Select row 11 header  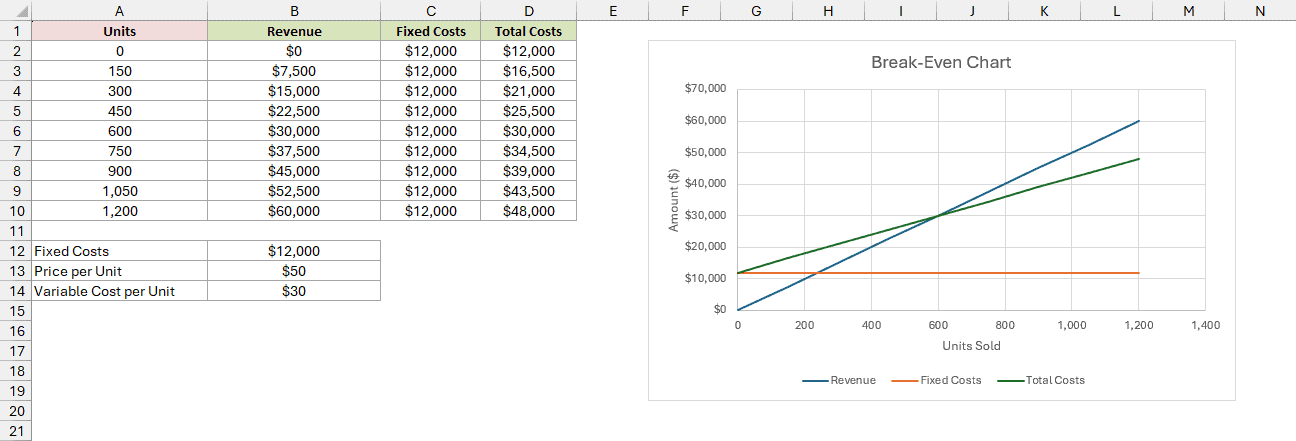tap(16, 231)
